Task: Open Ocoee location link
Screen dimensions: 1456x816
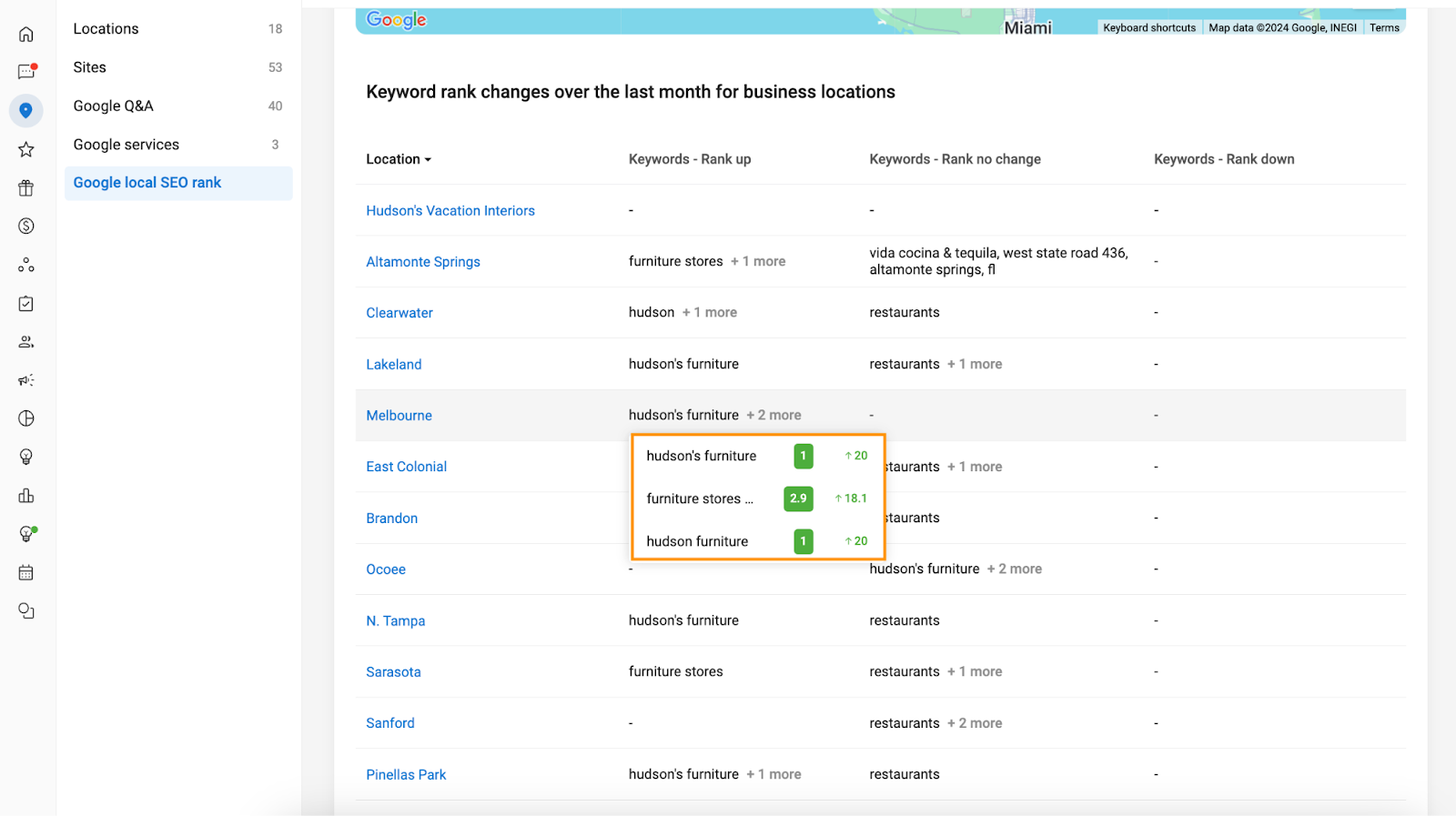Action: [386, 569]
